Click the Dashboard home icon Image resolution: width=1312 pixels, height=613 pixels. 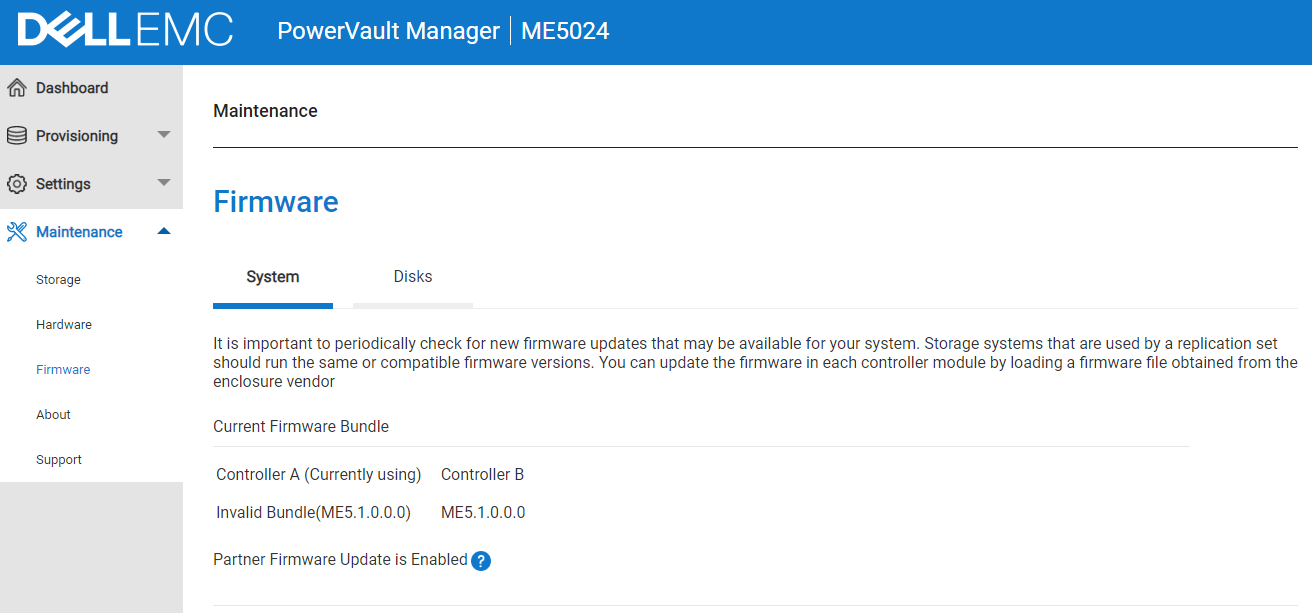17,87
